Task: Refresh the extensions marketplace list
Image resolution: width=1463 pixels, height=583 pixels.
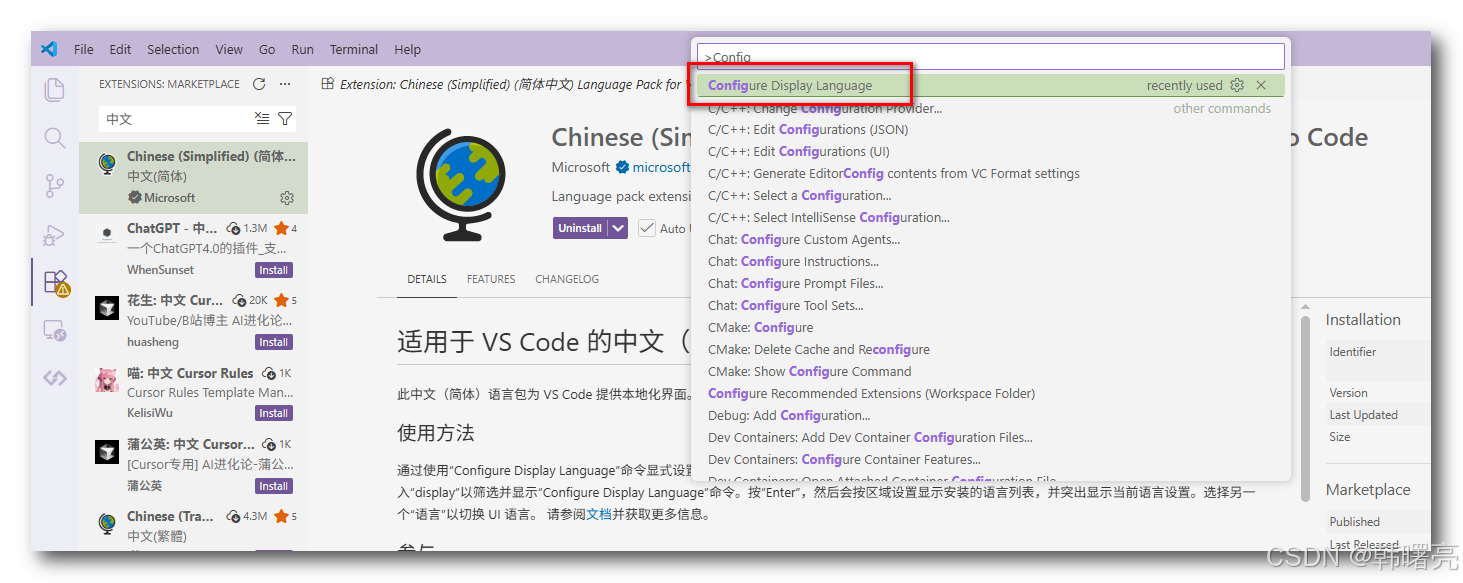Action: click(259, 84)
